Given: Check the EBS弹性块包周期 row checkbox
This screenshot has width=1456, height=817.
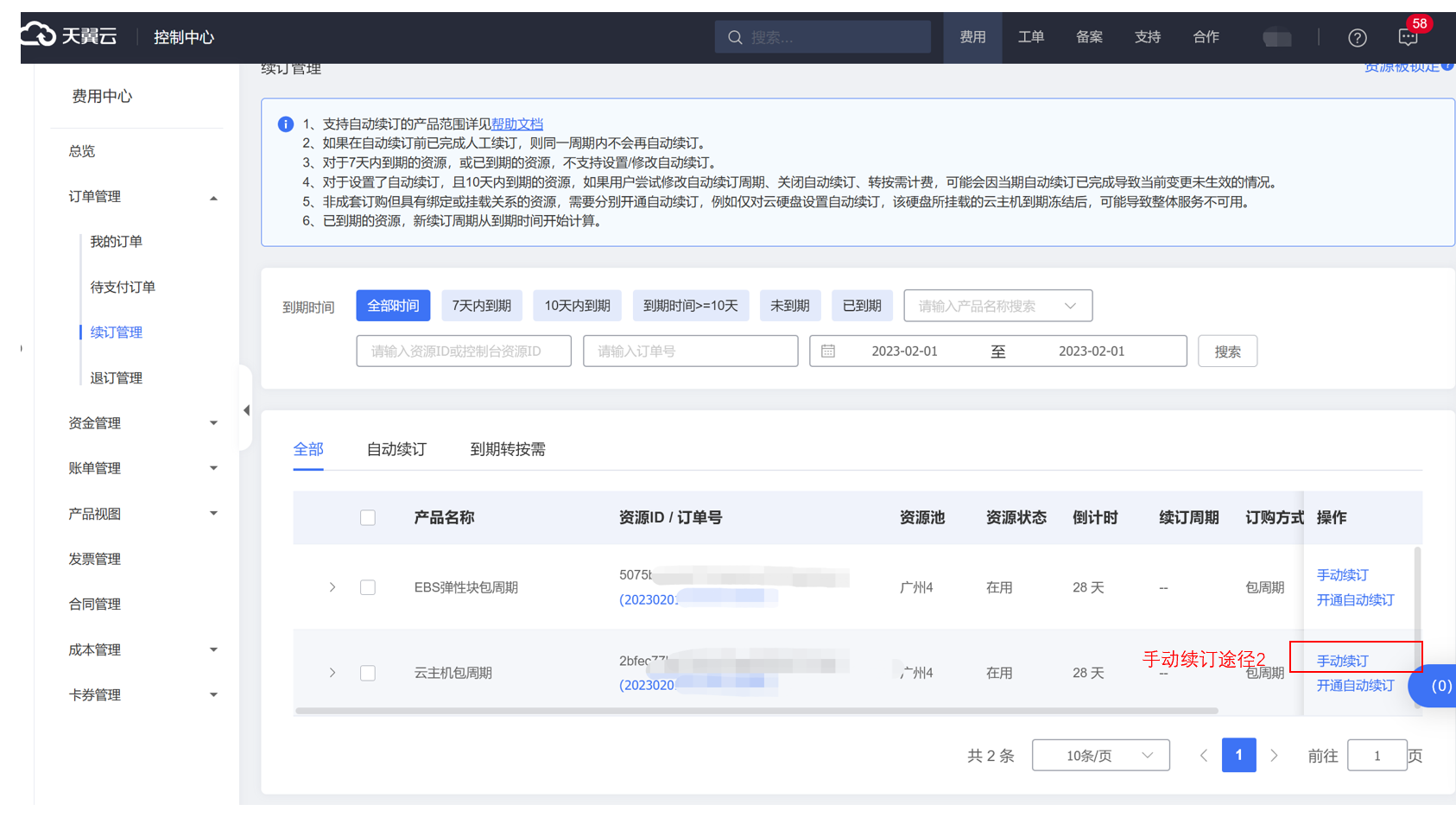Looking at the screenshot, I should click(x=368, y=587).
